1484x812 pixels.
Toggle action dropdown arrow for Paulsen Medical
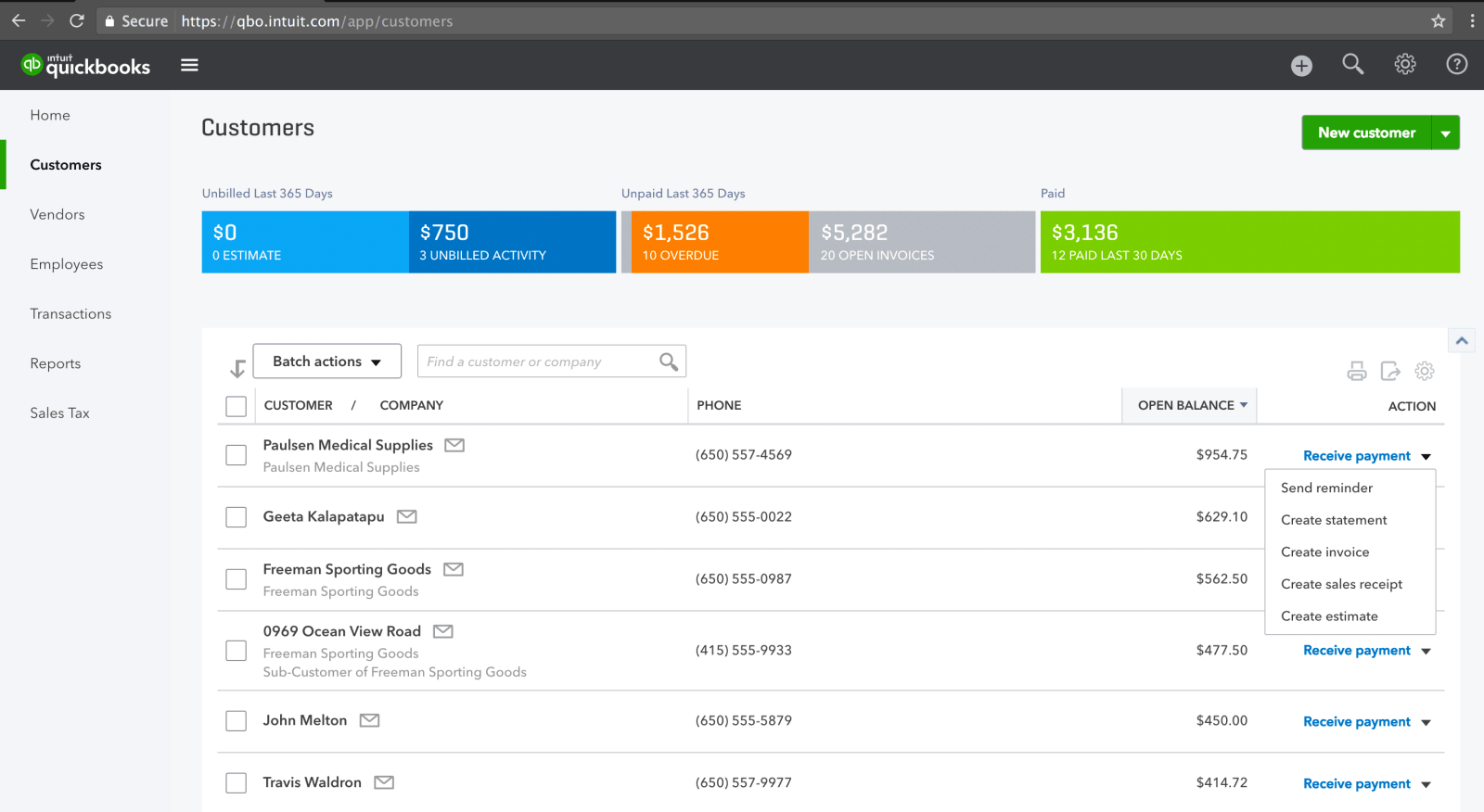[x=1426, y=456]
